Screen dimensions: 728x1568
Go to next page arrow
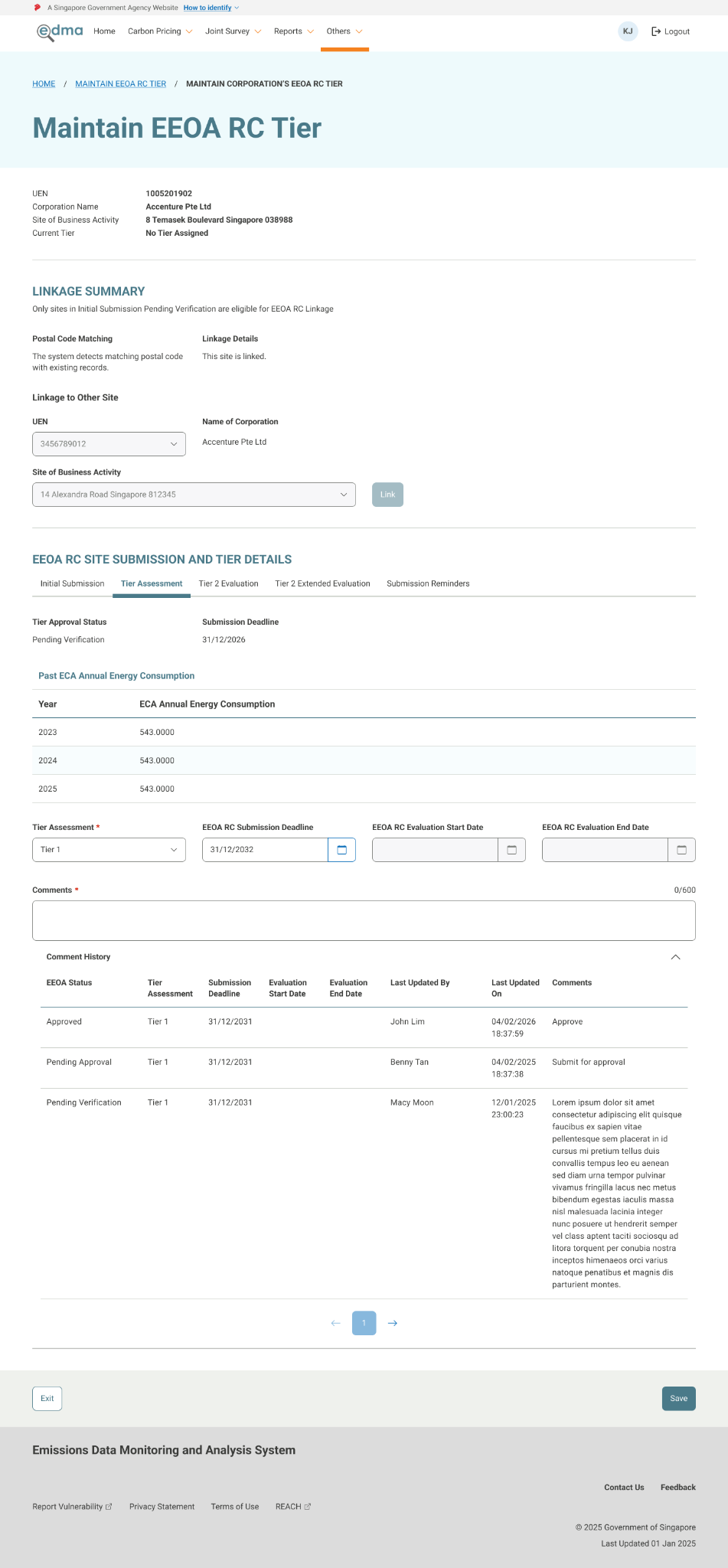(x=393, y=1323)
